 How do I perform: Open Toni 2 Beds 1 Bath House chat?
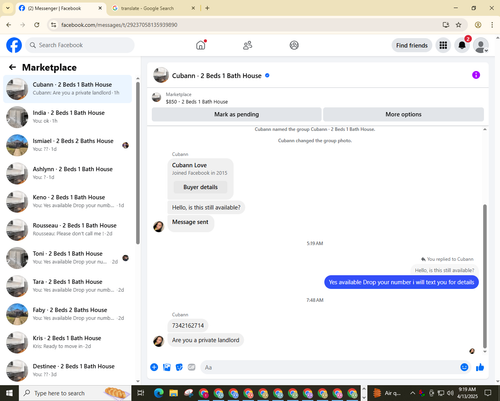[x=68, y=258]
